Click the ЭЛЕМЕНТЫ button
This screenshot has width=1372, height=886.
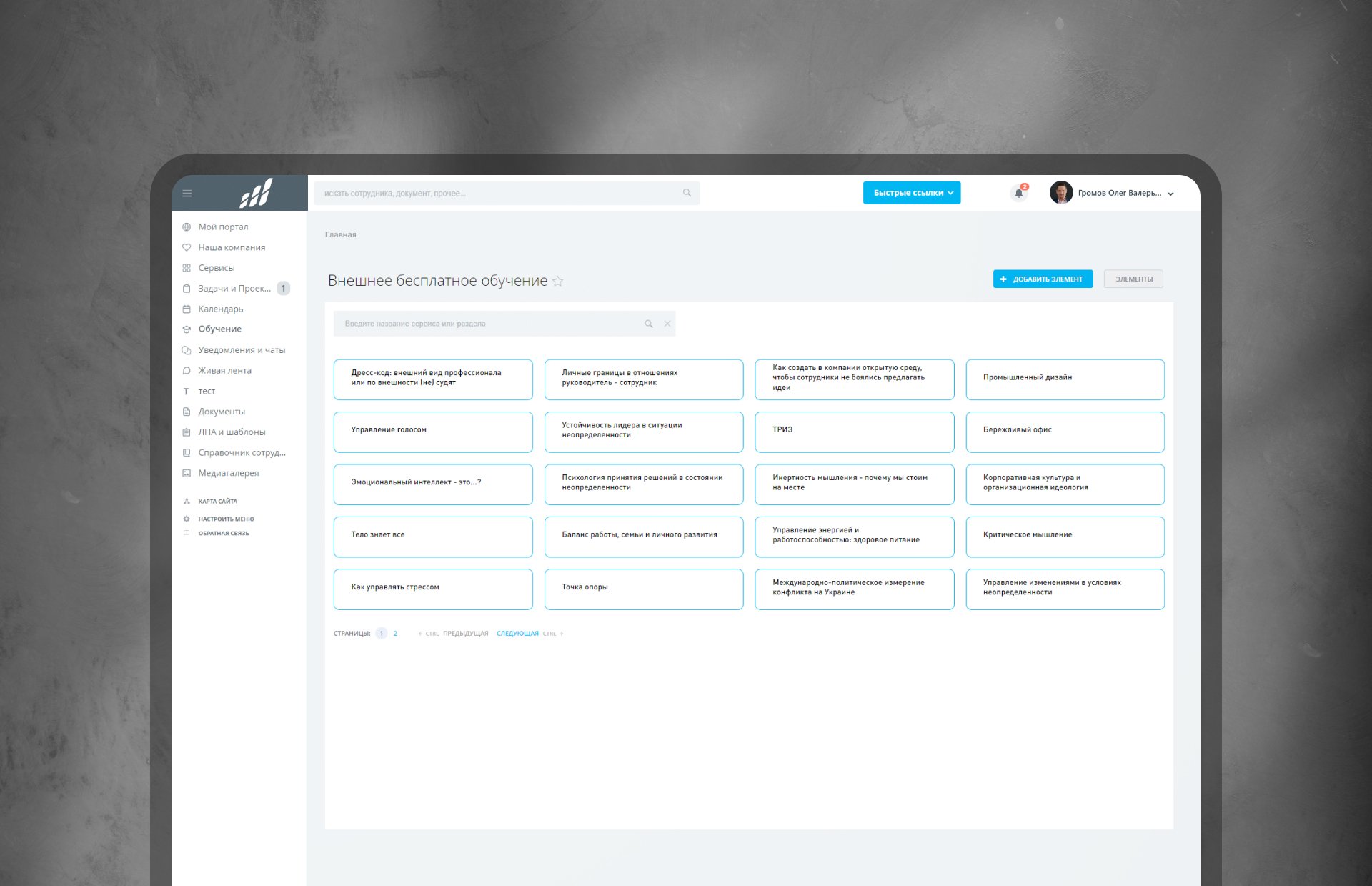point(1133,279)
